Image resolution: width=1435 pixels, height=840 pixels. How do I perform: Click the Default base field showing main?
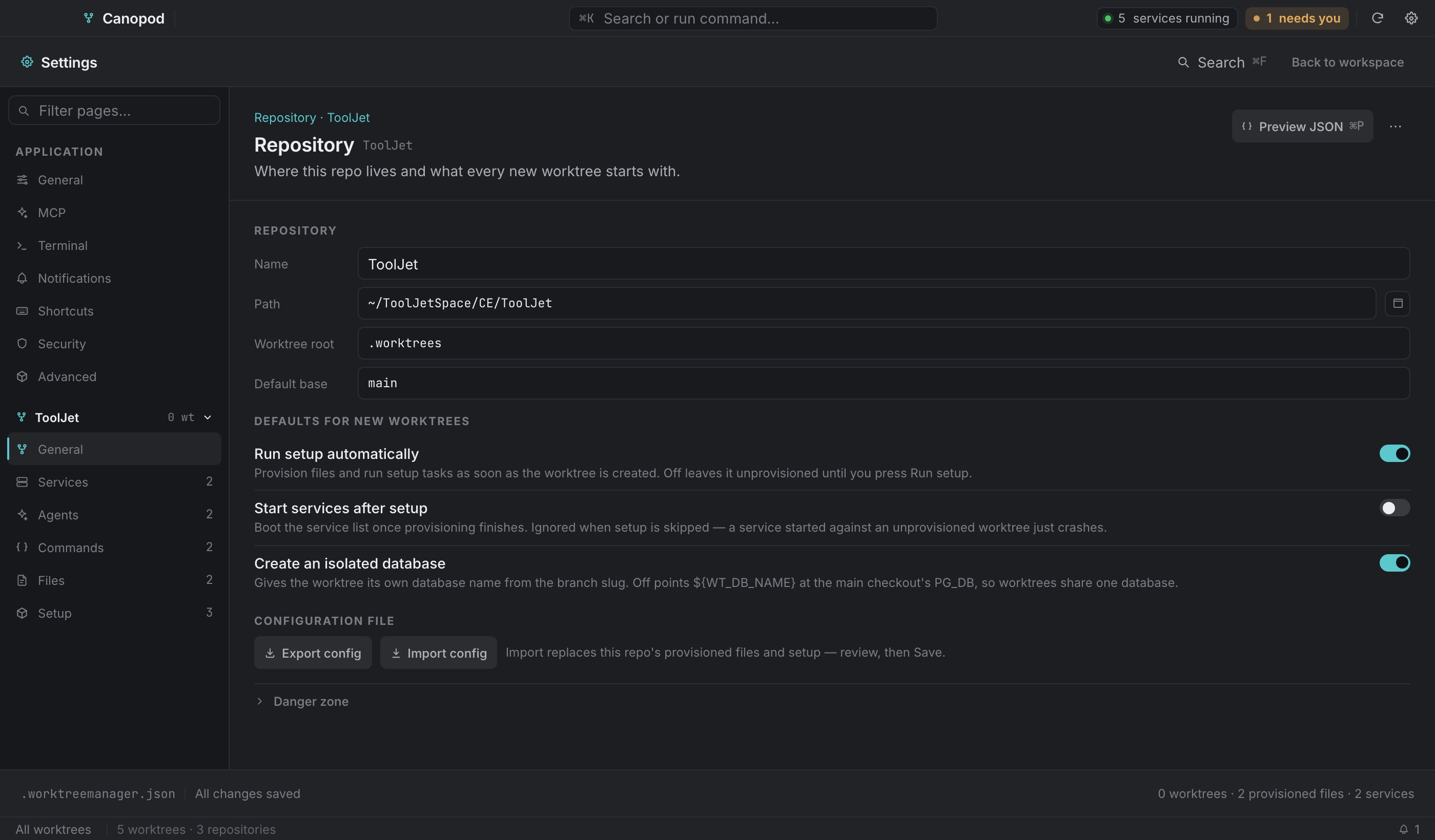click(x=884, y=383)
